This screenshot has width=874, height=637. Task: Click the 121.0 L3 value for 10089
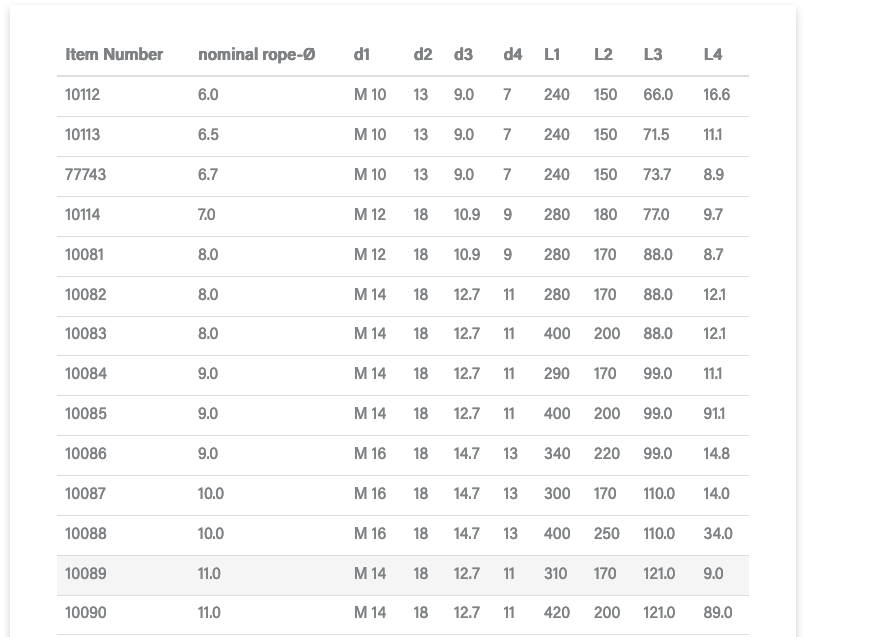pos(659,574)
